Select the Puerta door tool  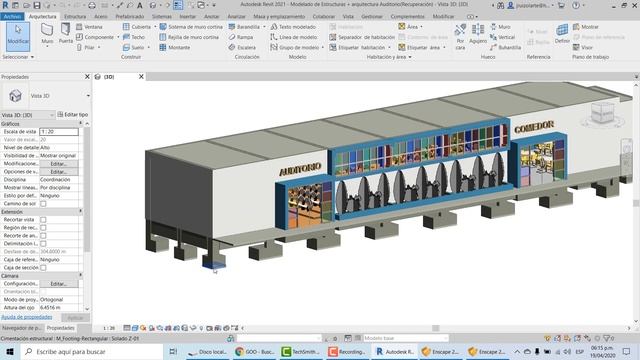[65, 34]
